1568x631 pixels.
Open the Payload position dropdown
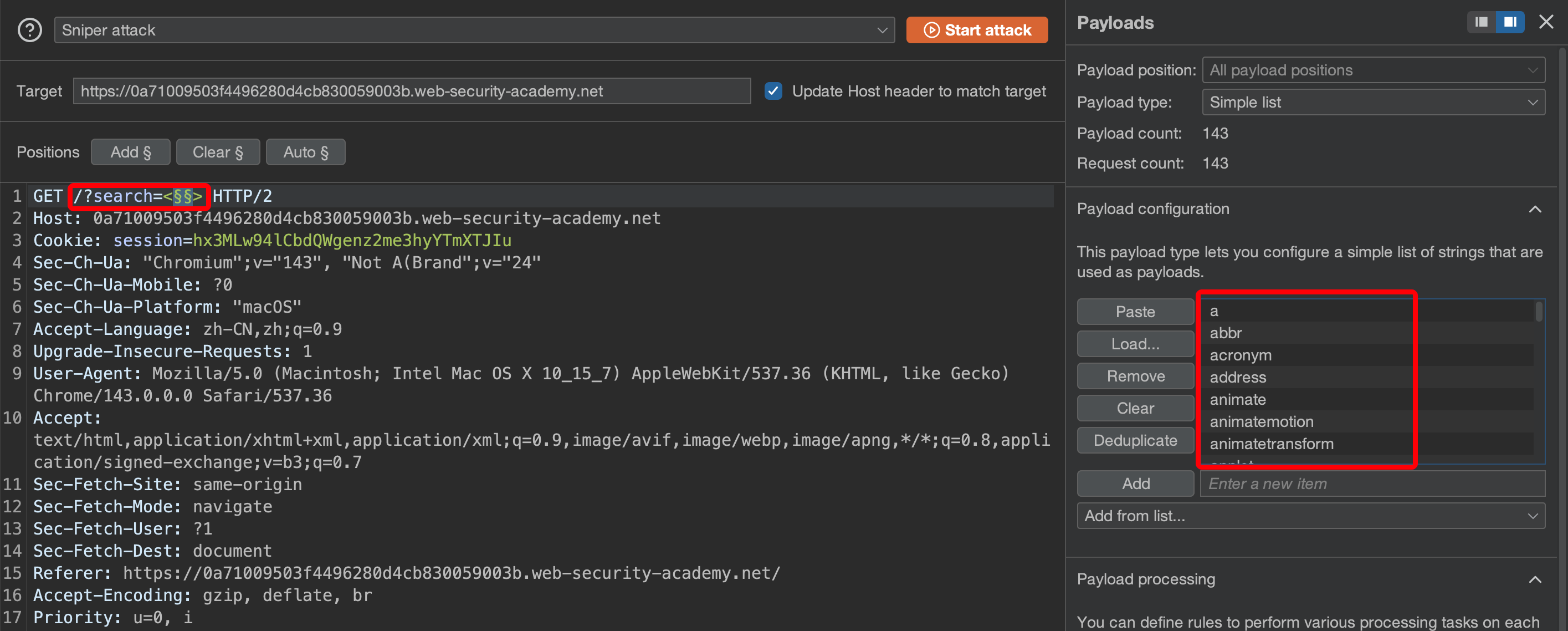point(1373,70)
